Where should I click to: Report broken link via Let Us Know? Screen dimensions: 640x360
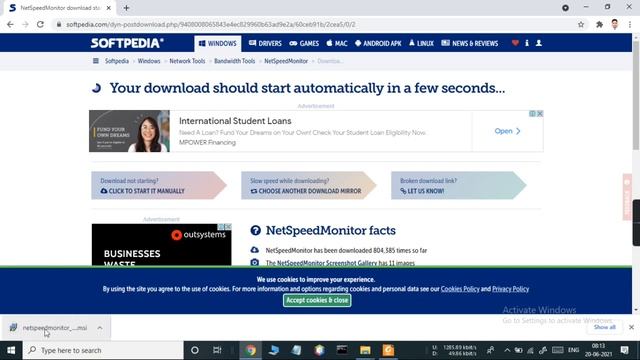point(458,186)
